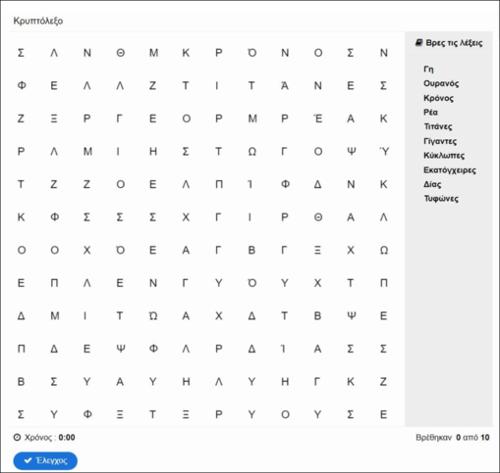Select Γίγαντες from the word list
The height and width of the screenshot is (473, 500).
(x=440, y=141)
